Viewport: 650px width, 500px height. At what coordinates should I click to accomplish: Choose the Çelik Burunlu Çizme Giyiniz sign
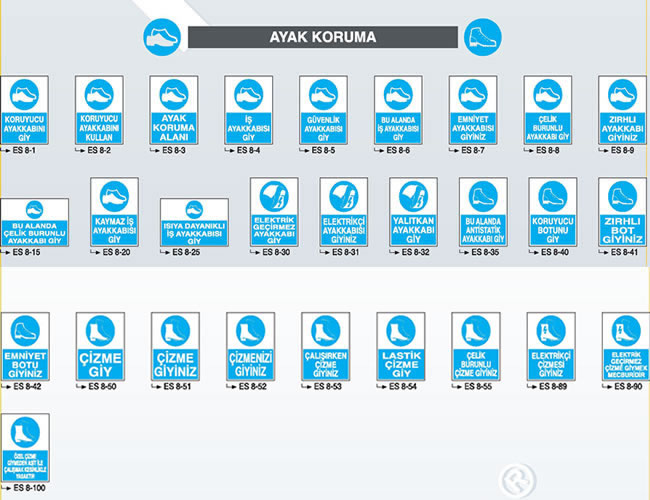tap(476, 346)
